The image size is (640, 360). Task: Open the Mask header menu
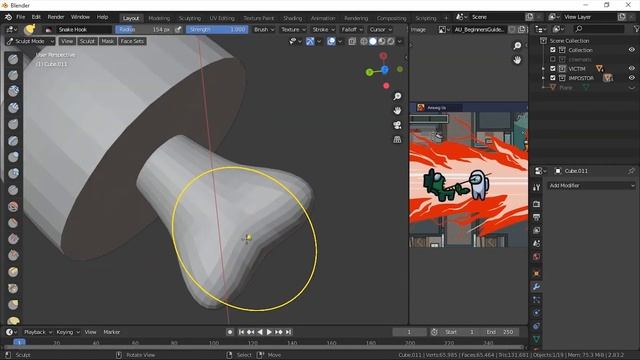[108, 41]
